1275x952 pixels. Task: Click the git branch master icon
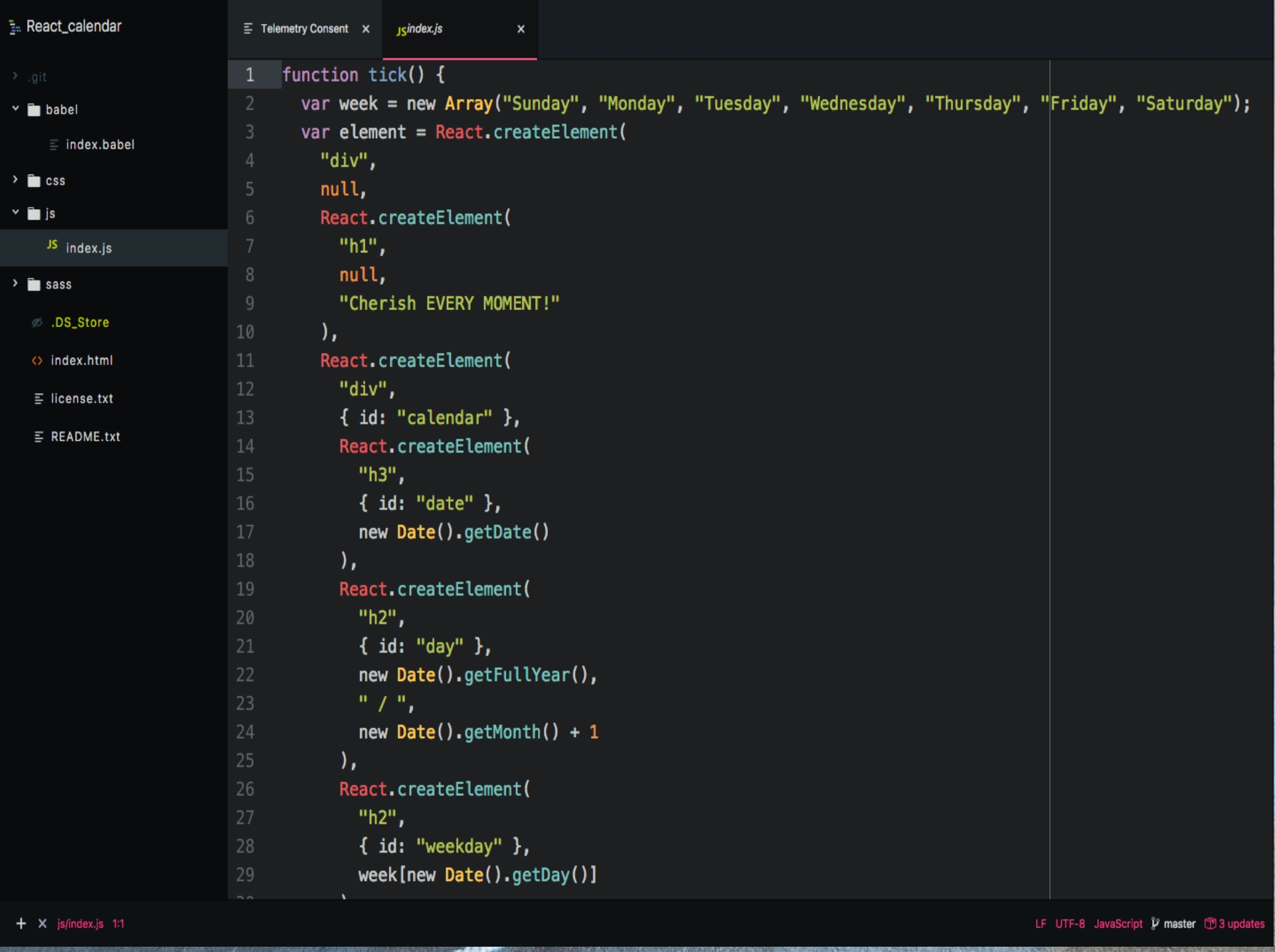point(1155,923)
